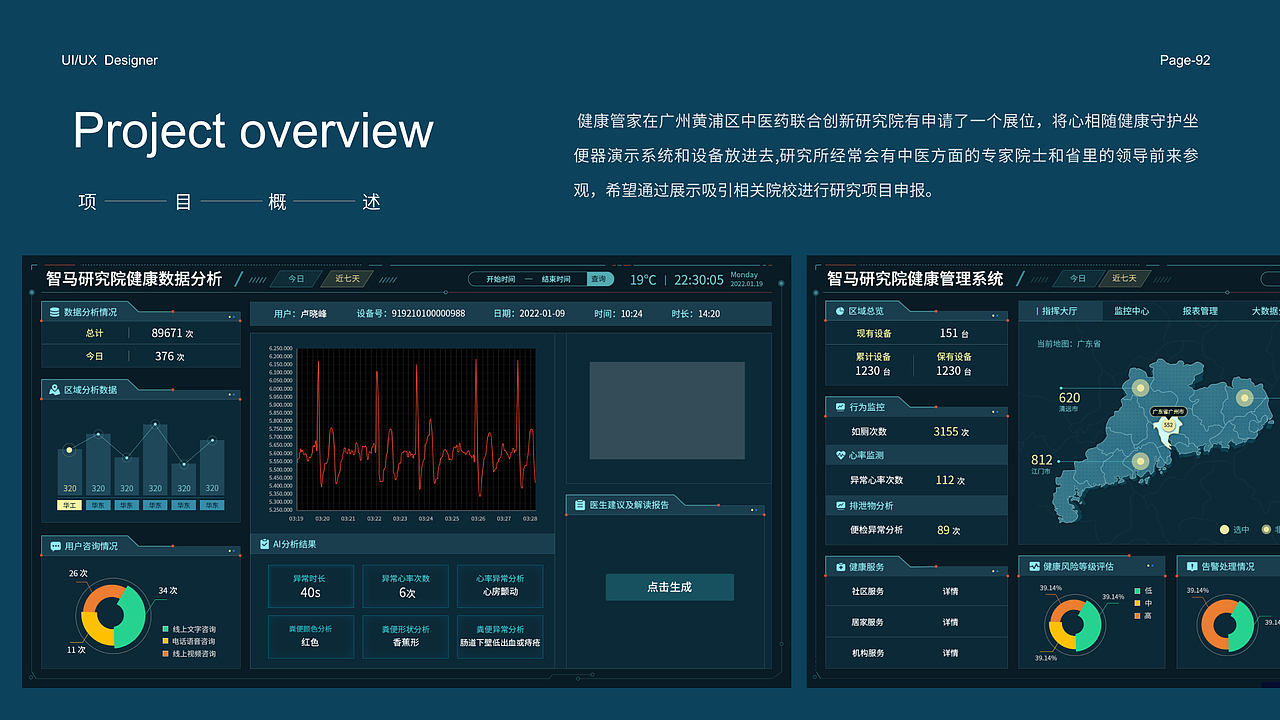Click the 低 green risk legend swatch
The width and height of the screenshot is (1280, 720).
point(1137,591)
